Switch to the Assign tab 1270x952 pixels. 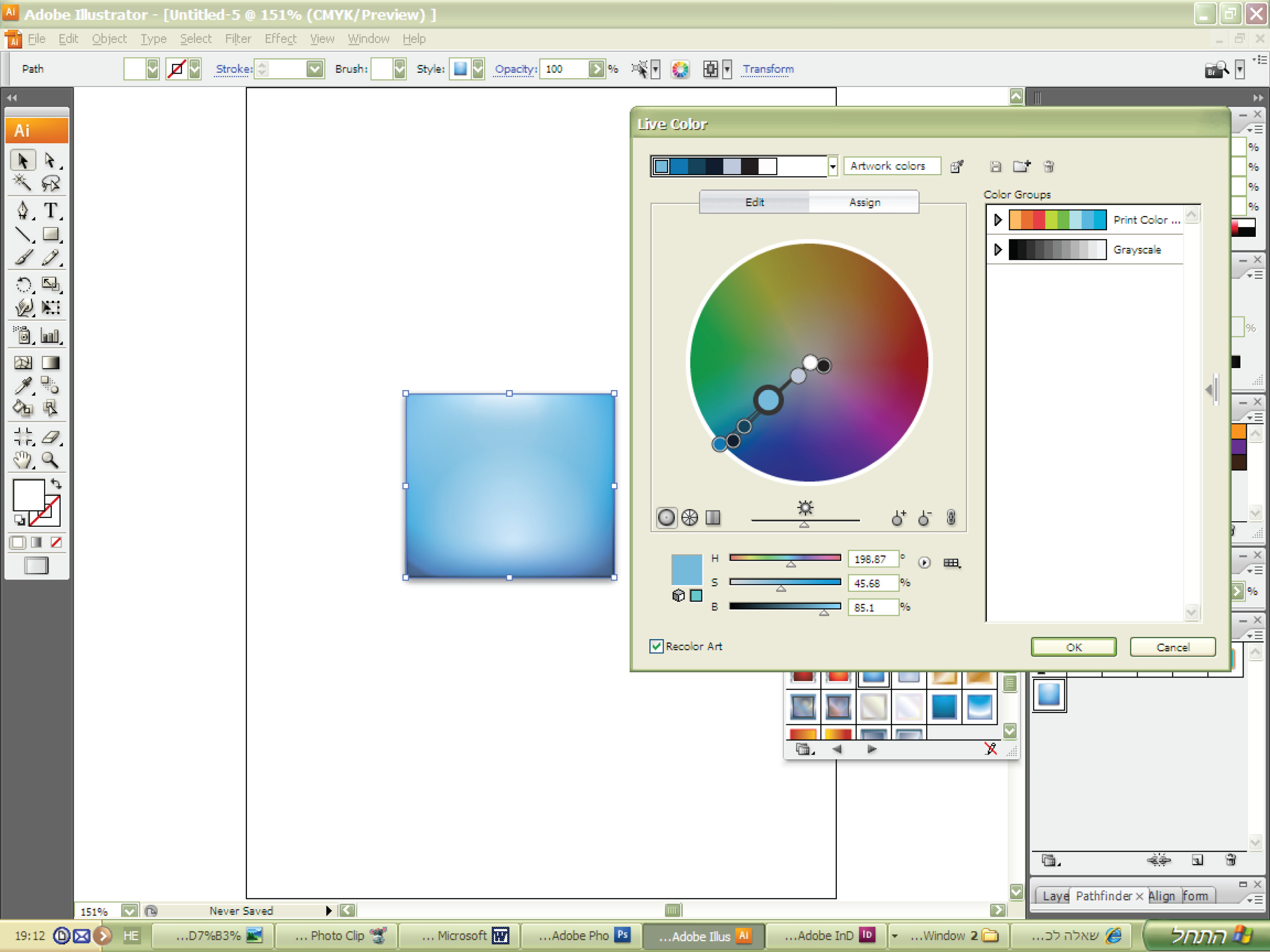coord(864,203)
